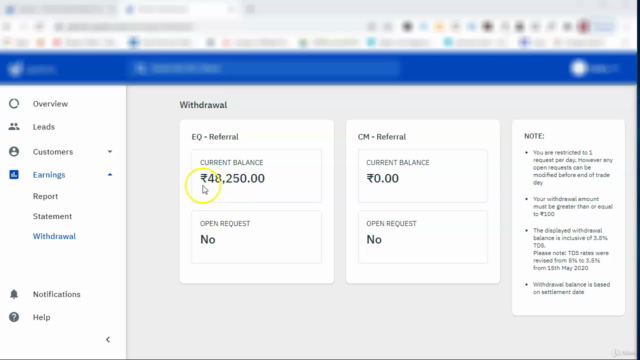Open Leads in sidebar
The image size is (640, 360).
point(44,127)
